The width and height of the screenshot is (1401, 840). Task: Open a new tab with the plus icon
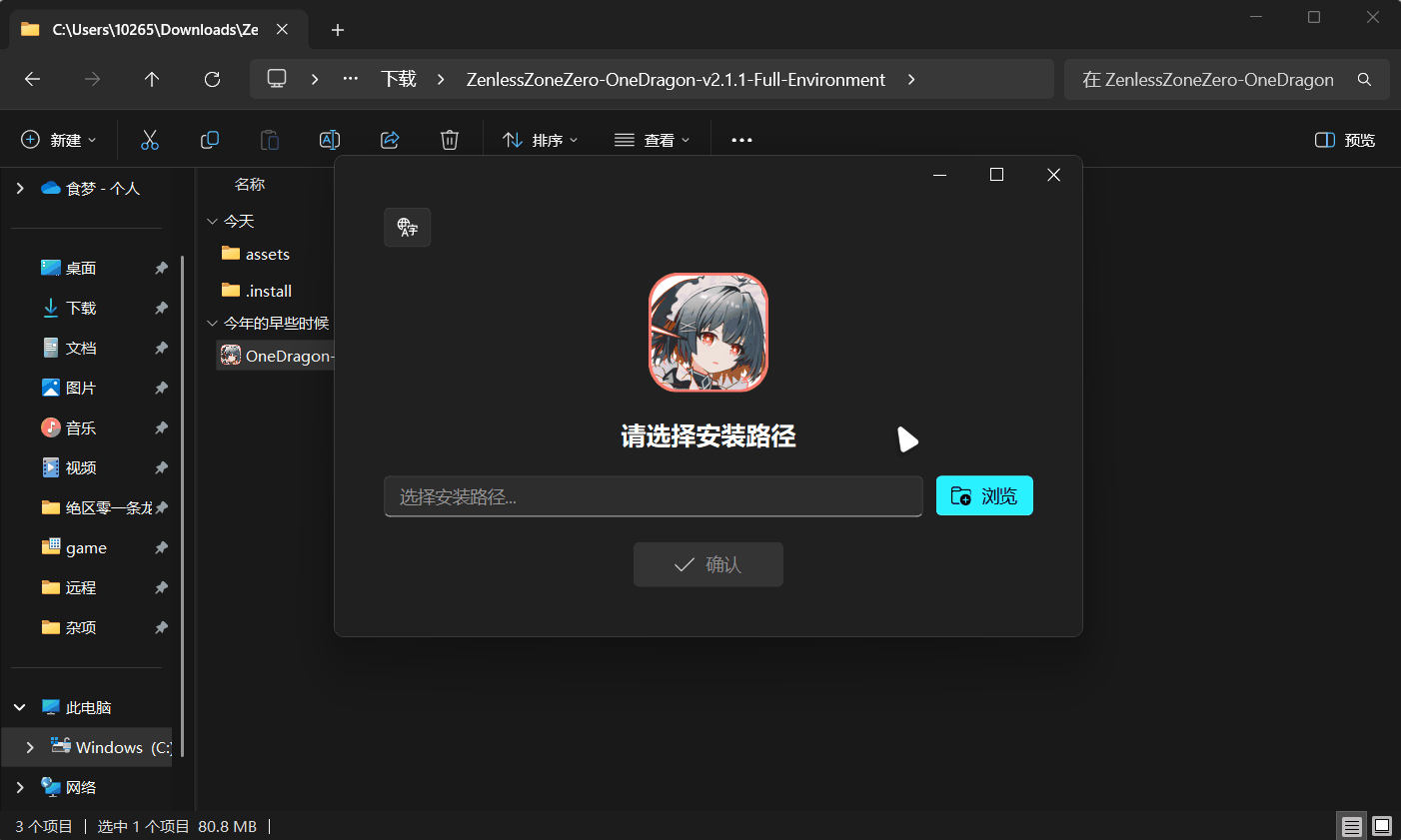click(338, 30)
